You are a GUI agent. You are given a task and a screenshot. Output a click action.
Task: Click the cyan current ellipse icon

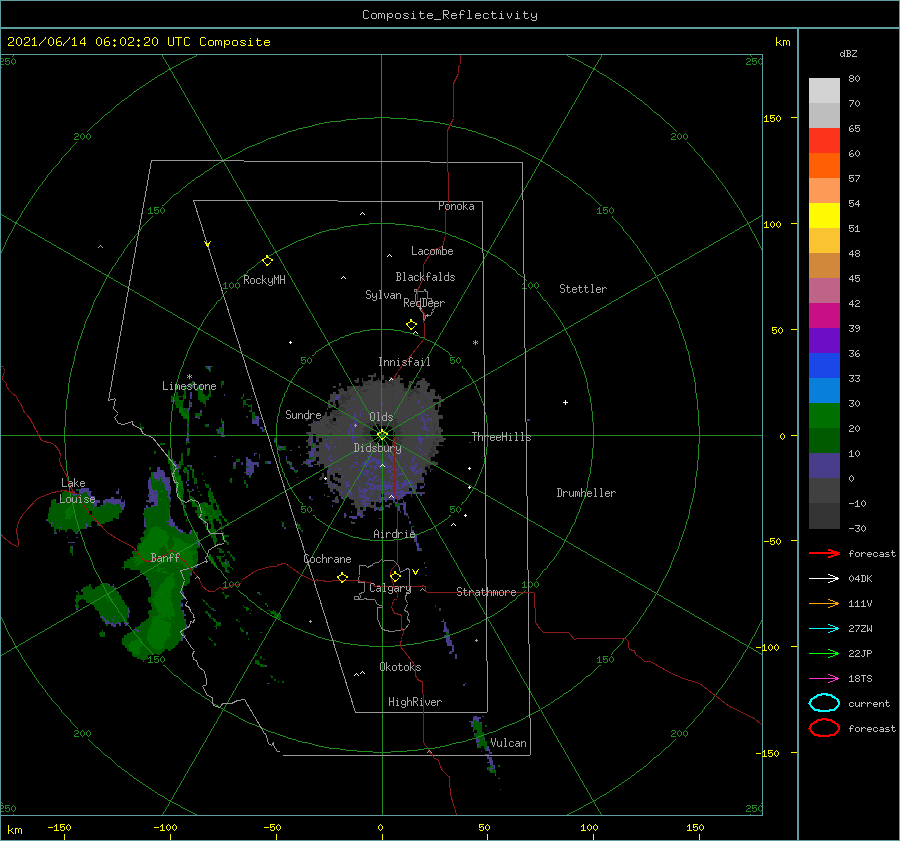pyautogui.click(x=824, y=703)
